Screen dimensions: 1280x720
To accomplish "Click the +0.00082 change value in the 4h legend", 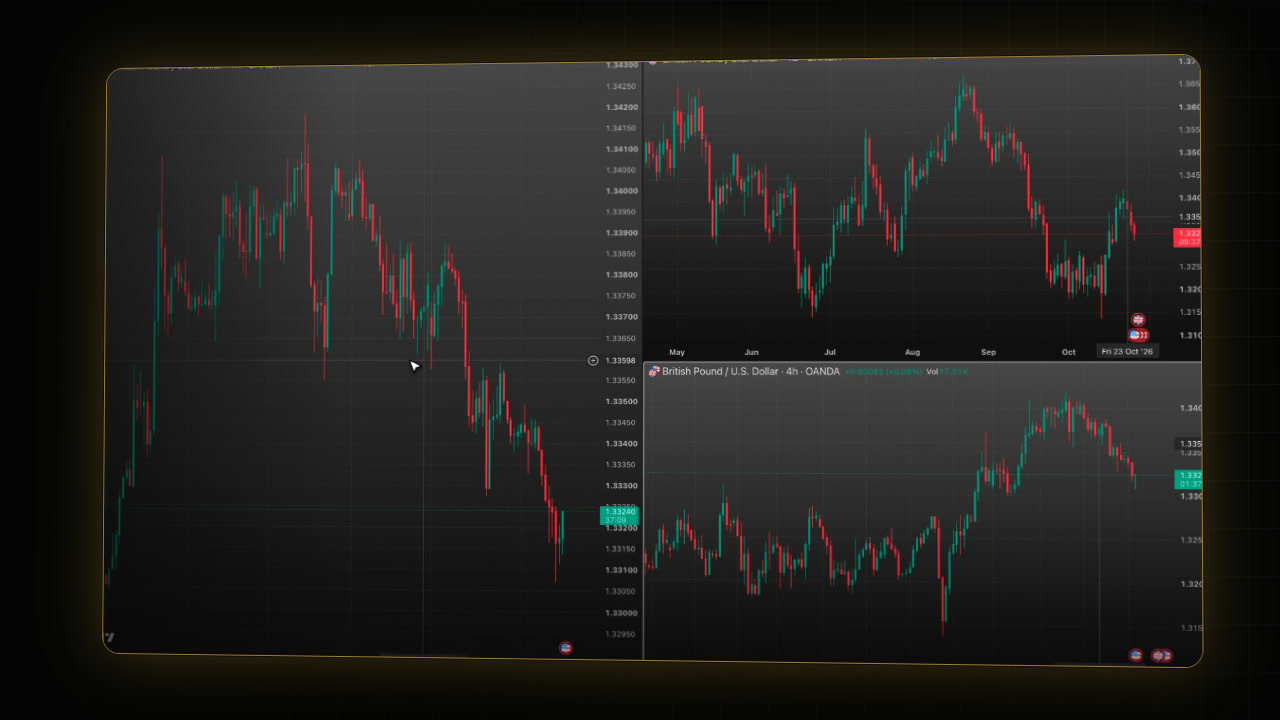I will point(865,372).
